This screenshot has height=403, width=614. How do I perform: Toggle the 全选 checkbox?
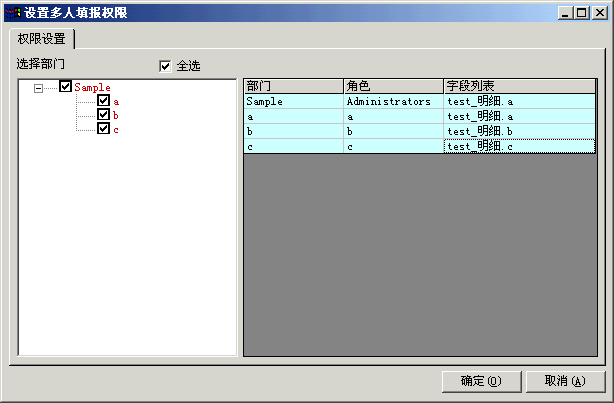(165, 66)
